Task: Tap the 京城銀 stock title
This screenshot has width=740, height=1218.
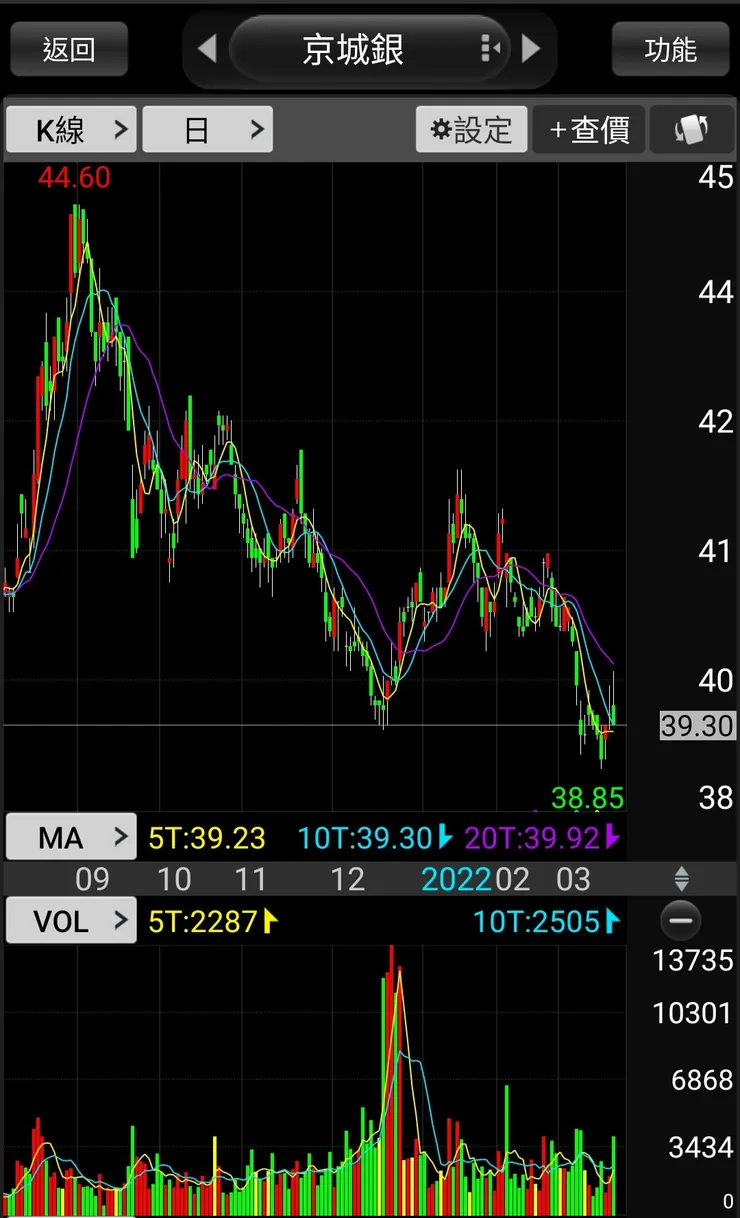Action: point(353,49)
